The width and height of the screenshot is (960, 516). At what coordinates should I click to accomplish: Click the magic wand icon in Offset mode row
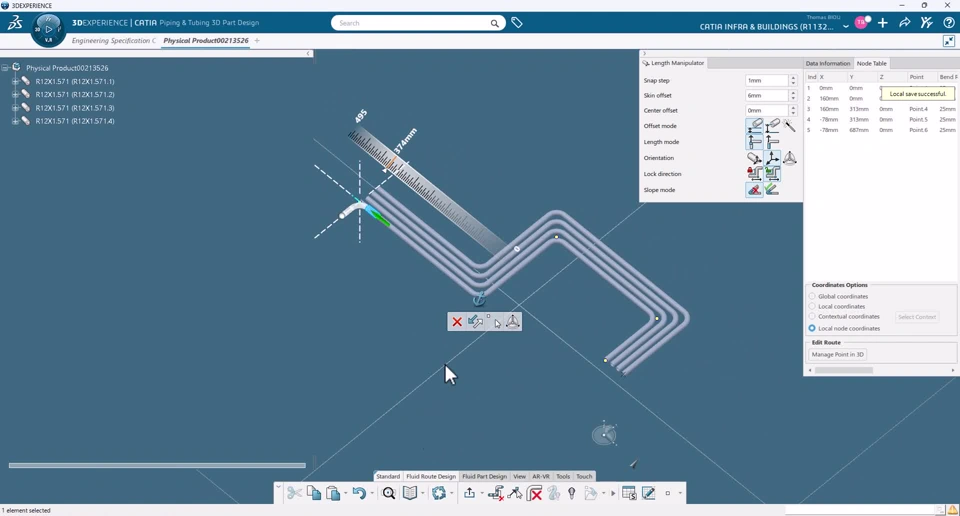tap(790, 125)
